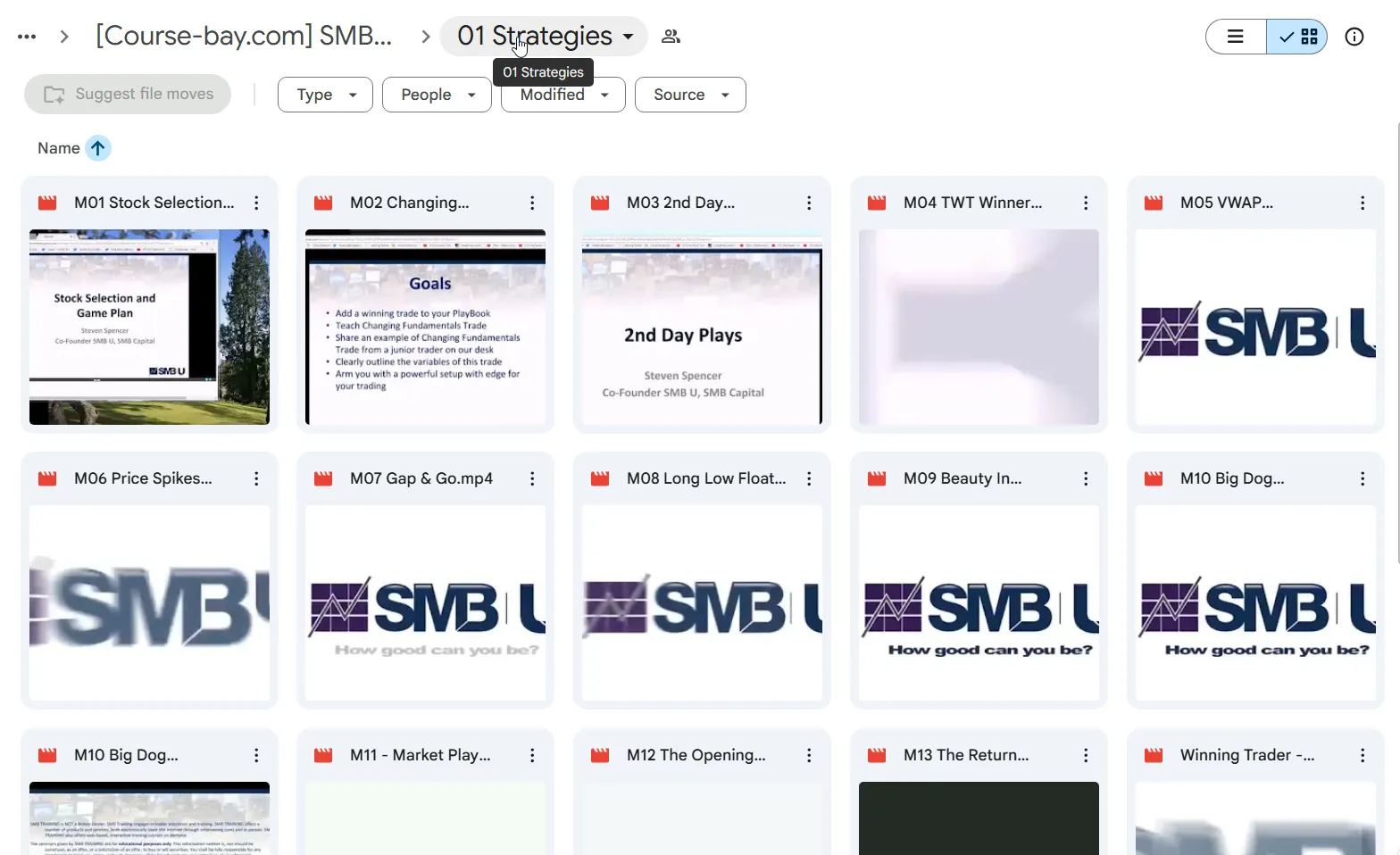The image size is (1400, 855).
Task: Open more actions for M01 Stock Selection
Action: pos(256,203)
